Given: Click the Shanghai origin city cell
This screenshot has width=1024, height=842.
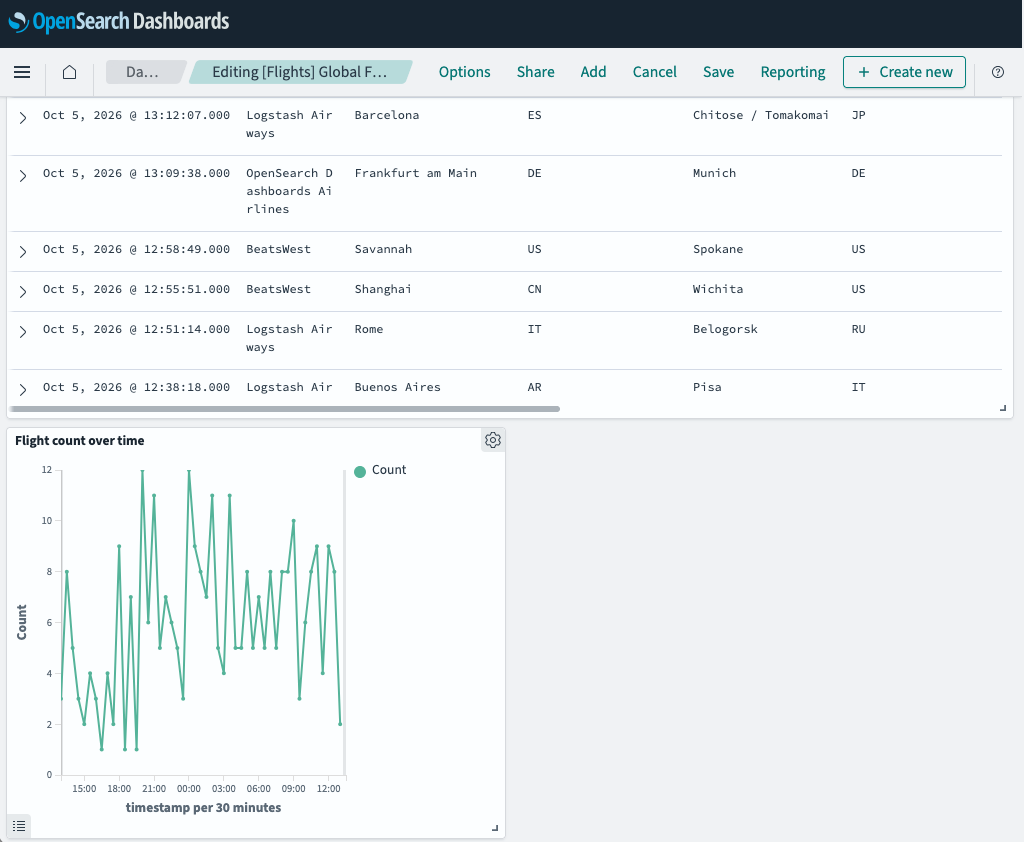Looking at the screenshot, I should coord(383,289).
